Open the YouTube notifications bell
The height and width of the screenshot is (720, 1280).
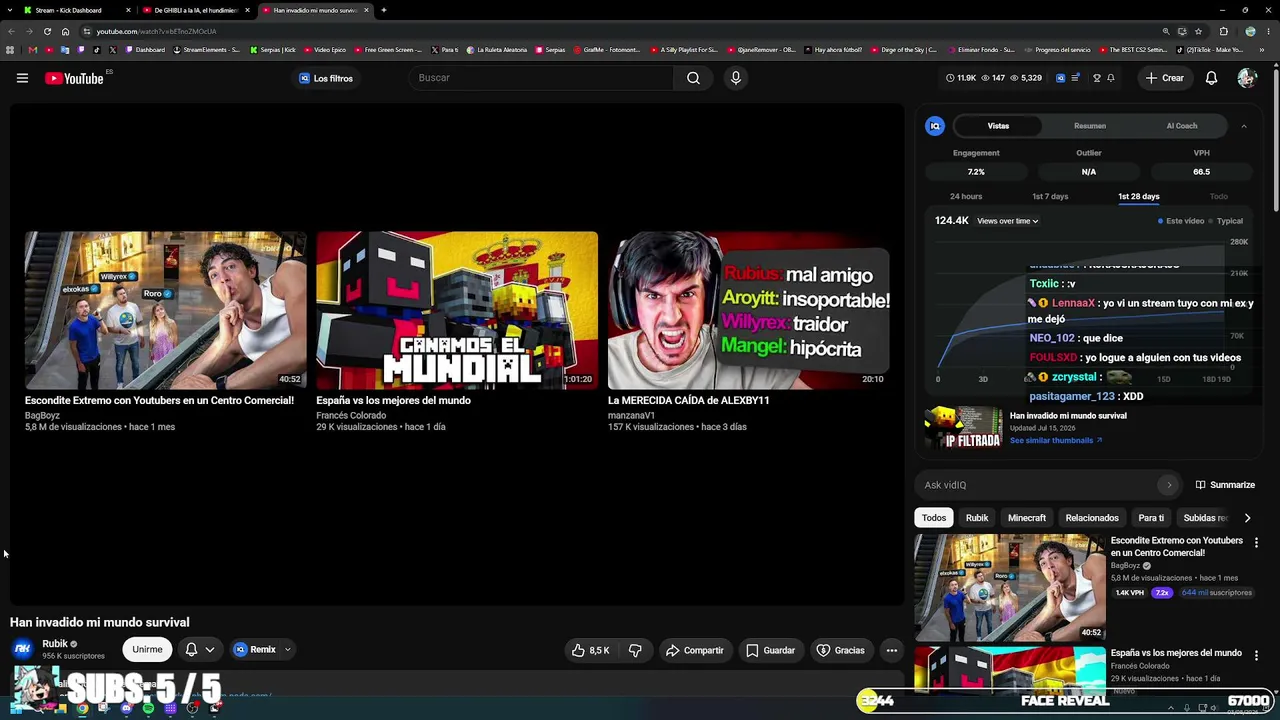tap(1211, 78)
